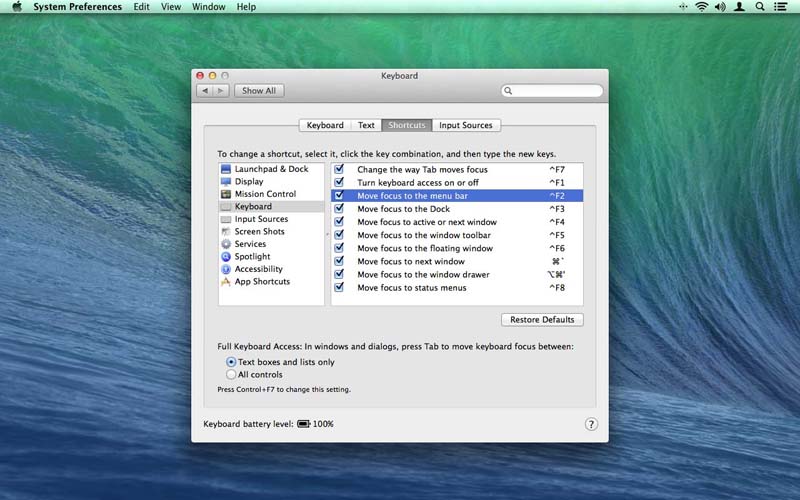
Task: Select the All controls radio button
Action: pyautogui.click(x=231, y=374)
